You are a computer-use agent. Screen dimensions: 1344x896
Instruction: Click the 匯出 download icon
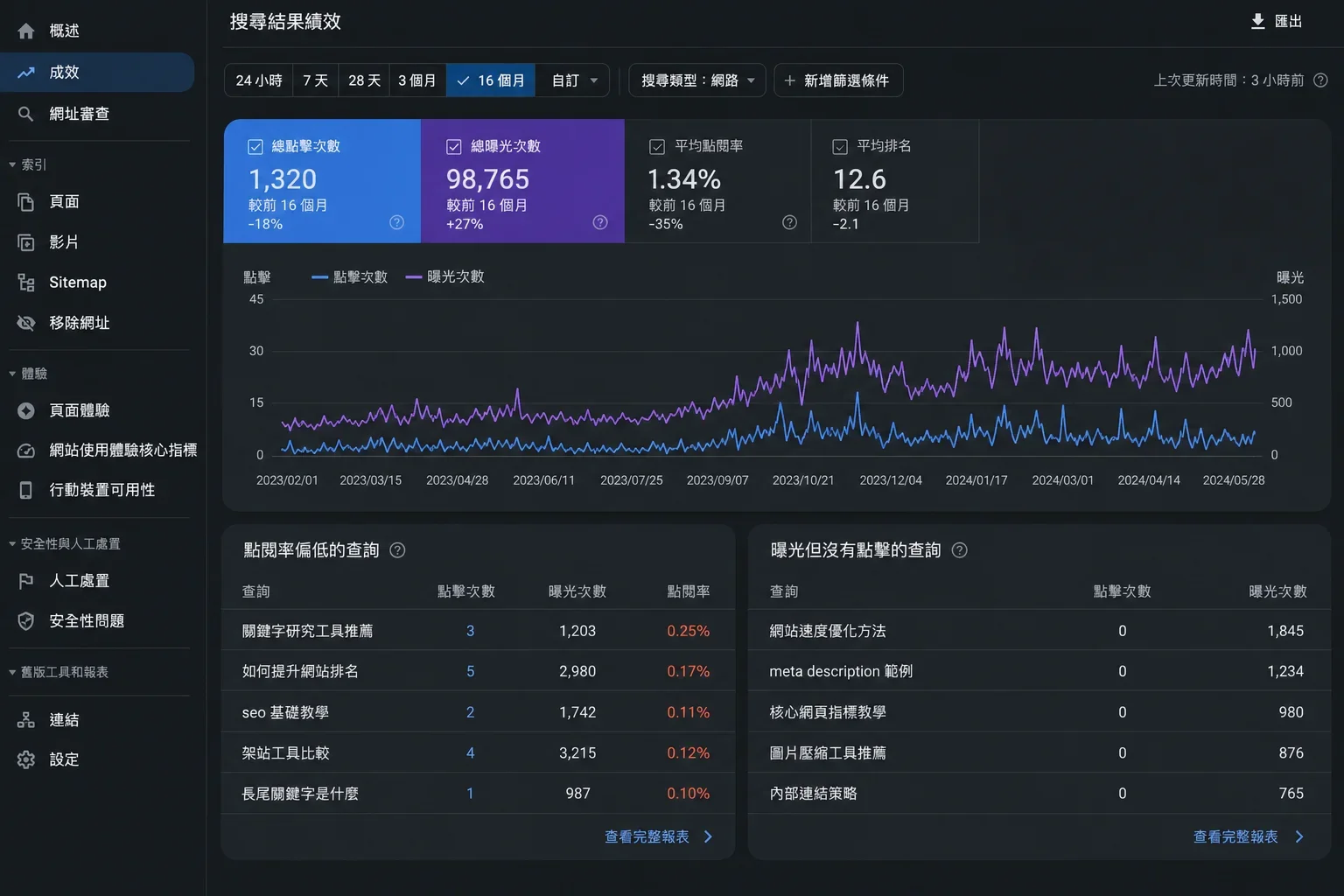1257,21
